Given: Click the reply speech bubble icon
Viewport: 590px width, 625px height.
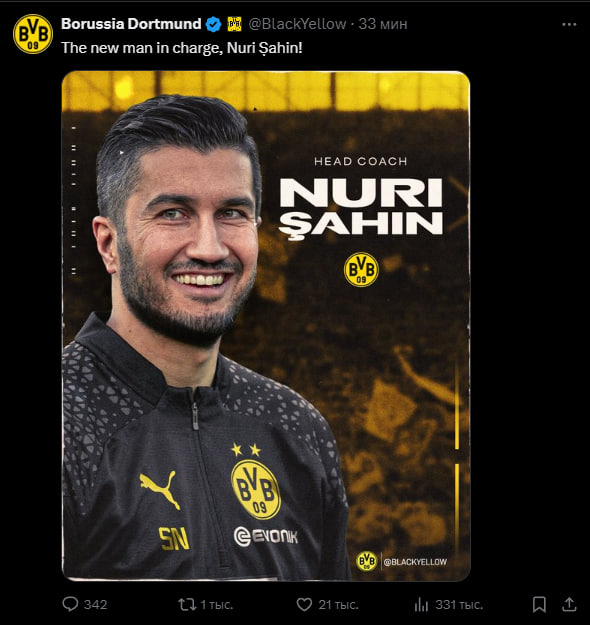Looking at the screenshot, I should coord(70,604).
